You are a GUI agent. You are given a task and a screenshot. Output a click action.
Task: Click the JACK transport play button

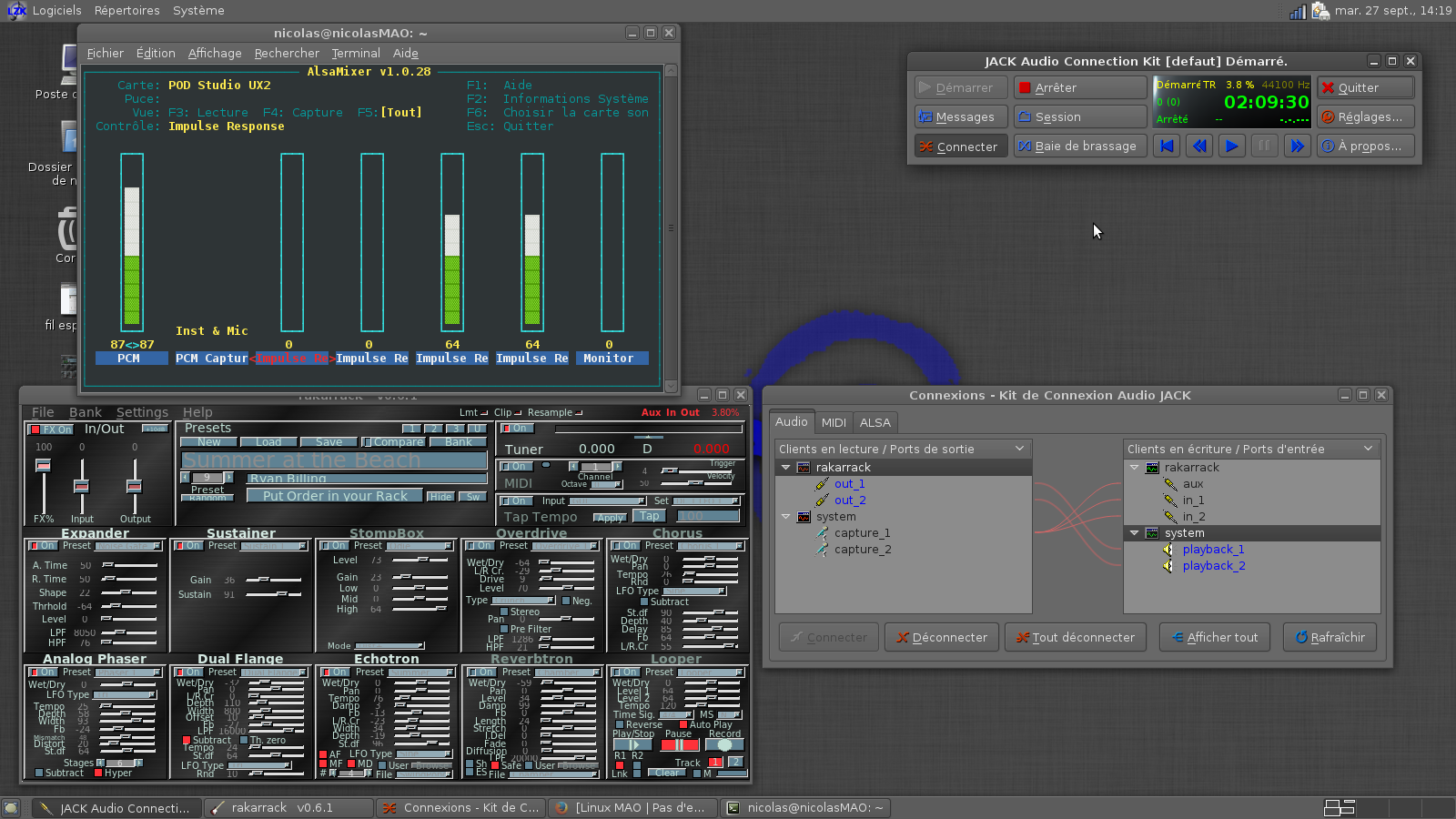(1231, 146)
